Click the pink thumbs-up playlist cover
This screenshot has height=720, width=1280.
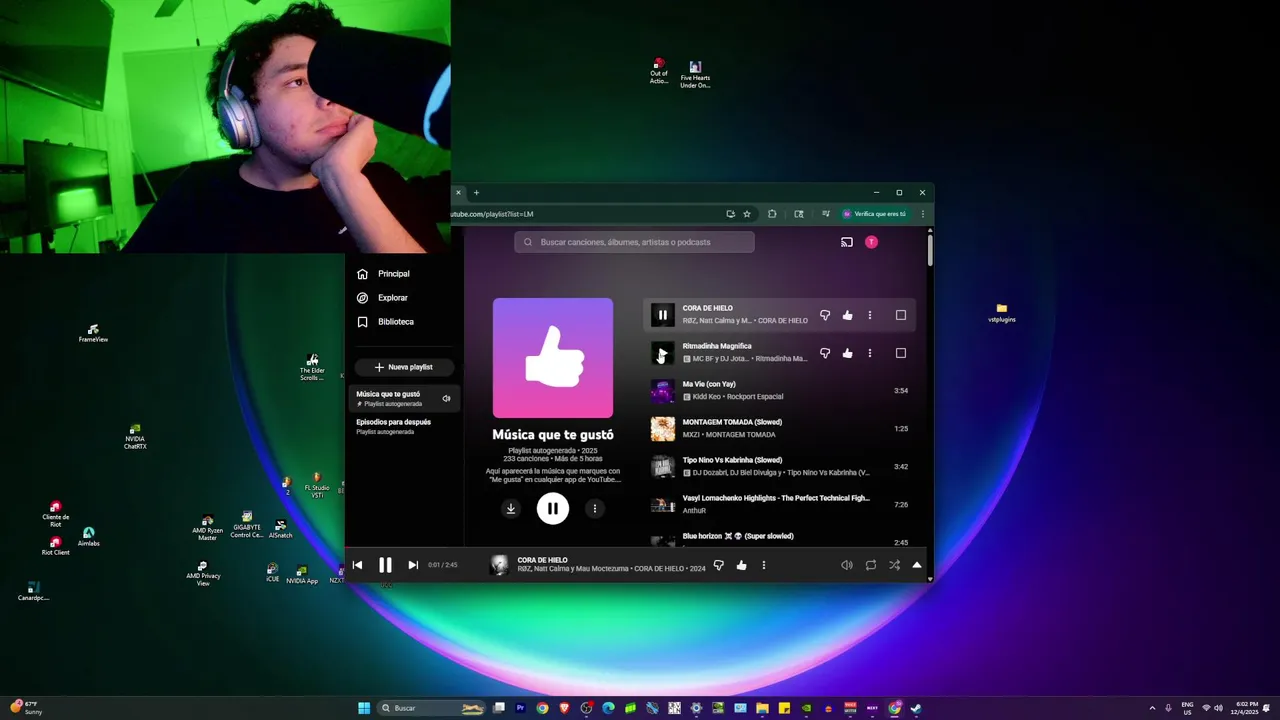(553, 358)
